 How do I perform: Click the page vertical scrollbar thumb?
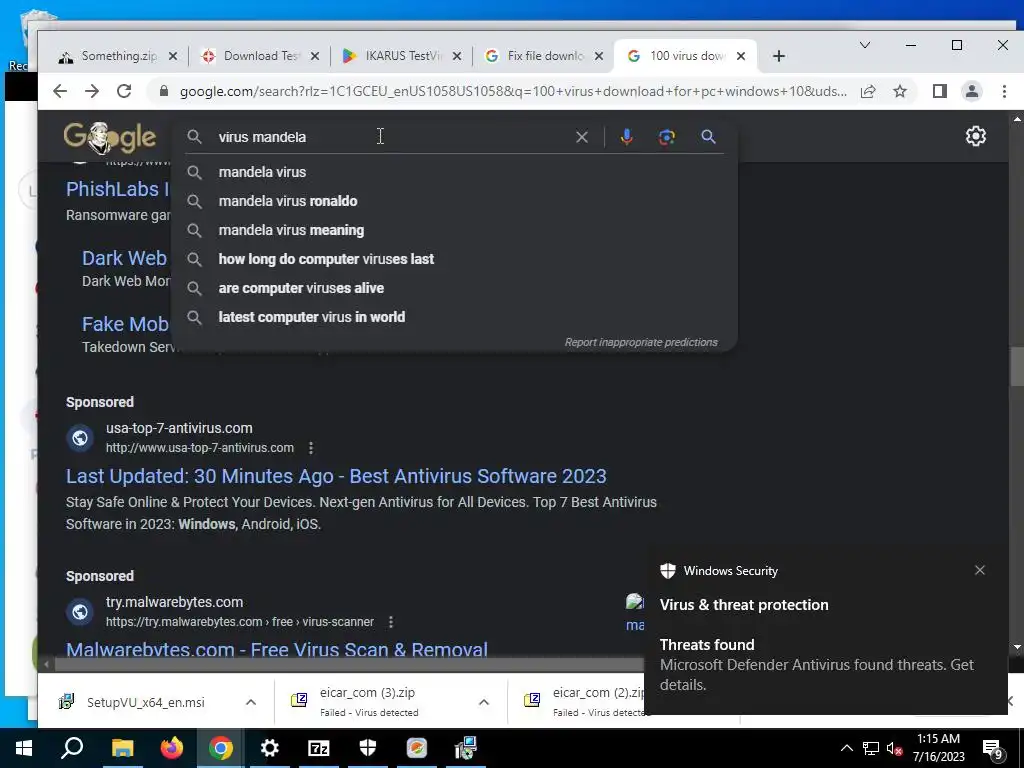tap(1017, 367)
